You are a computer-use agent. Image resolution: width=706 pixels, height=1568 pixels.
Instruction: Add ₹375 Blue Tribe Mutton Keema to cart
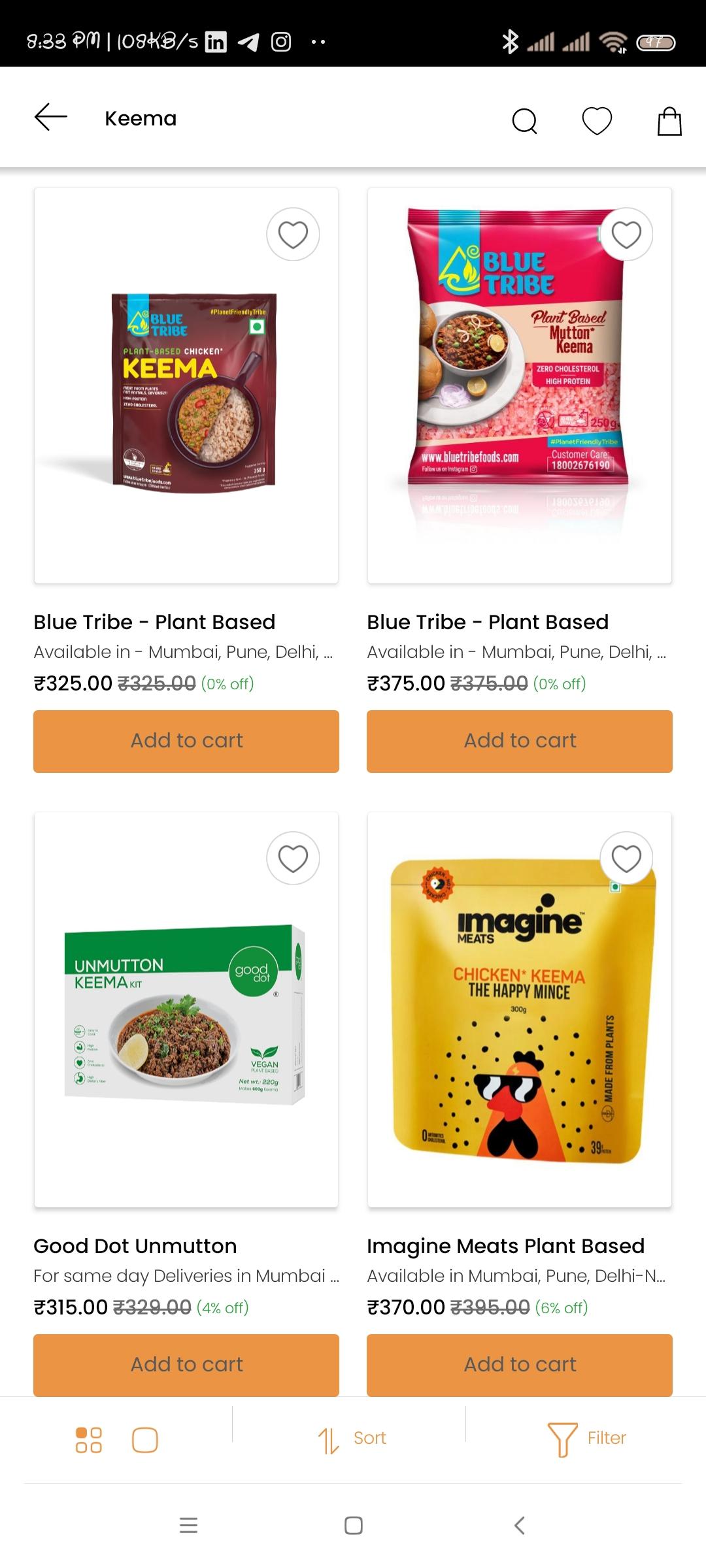tap(520, 741)
